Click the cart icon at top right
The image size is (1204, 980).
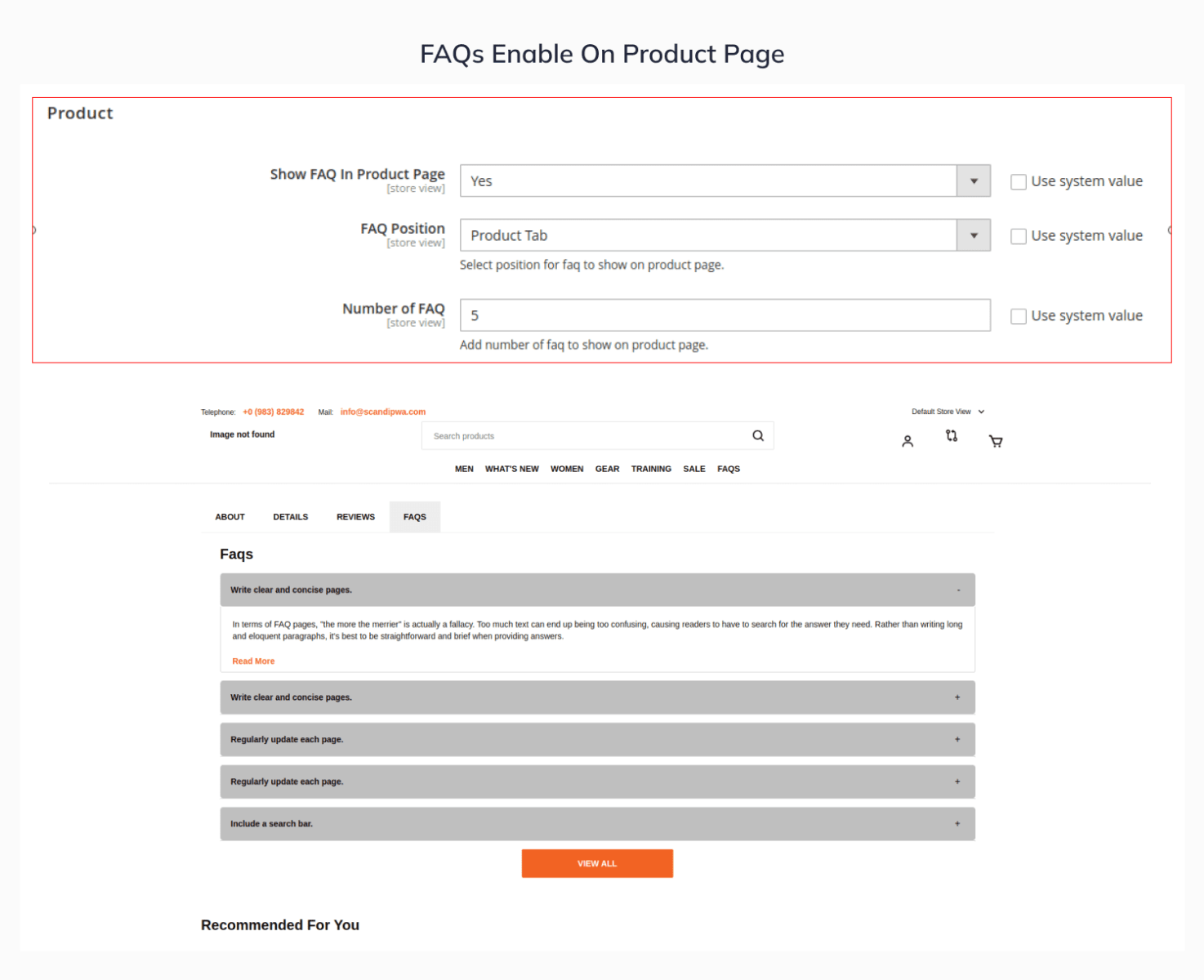996,440
